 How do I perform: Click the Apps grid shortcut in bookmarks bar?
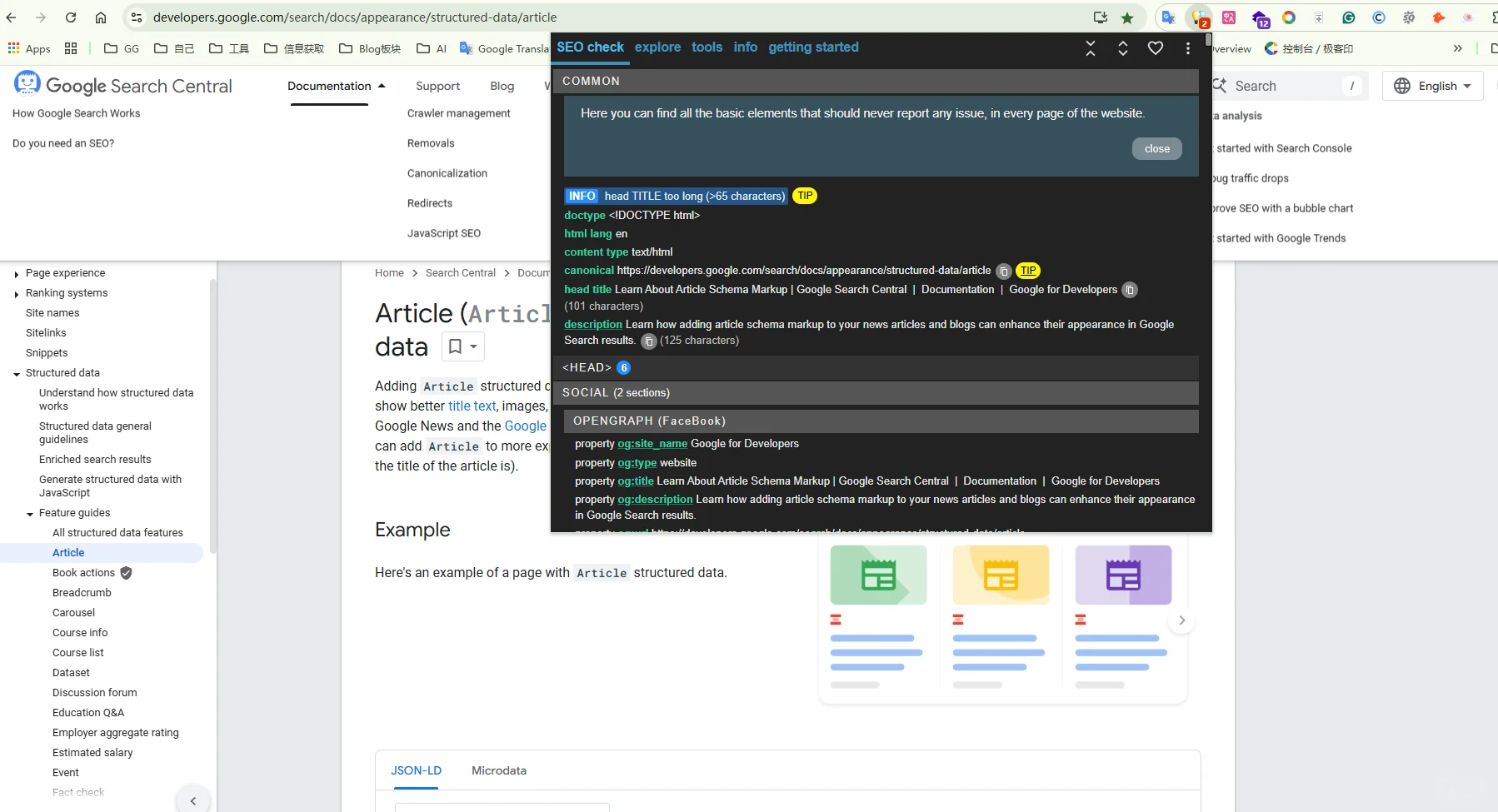pyautogui.click(x=29, y=48)
